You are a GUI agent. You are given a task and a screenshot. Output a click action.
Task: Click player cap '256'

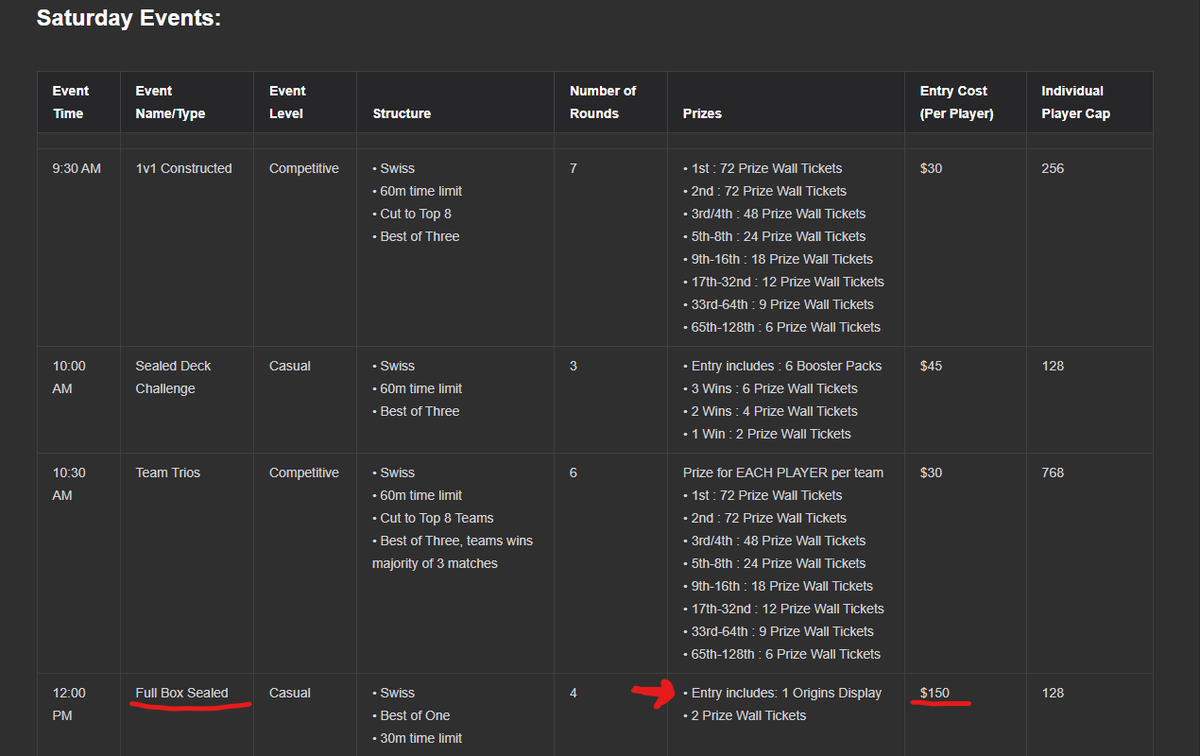[1052, 168]
